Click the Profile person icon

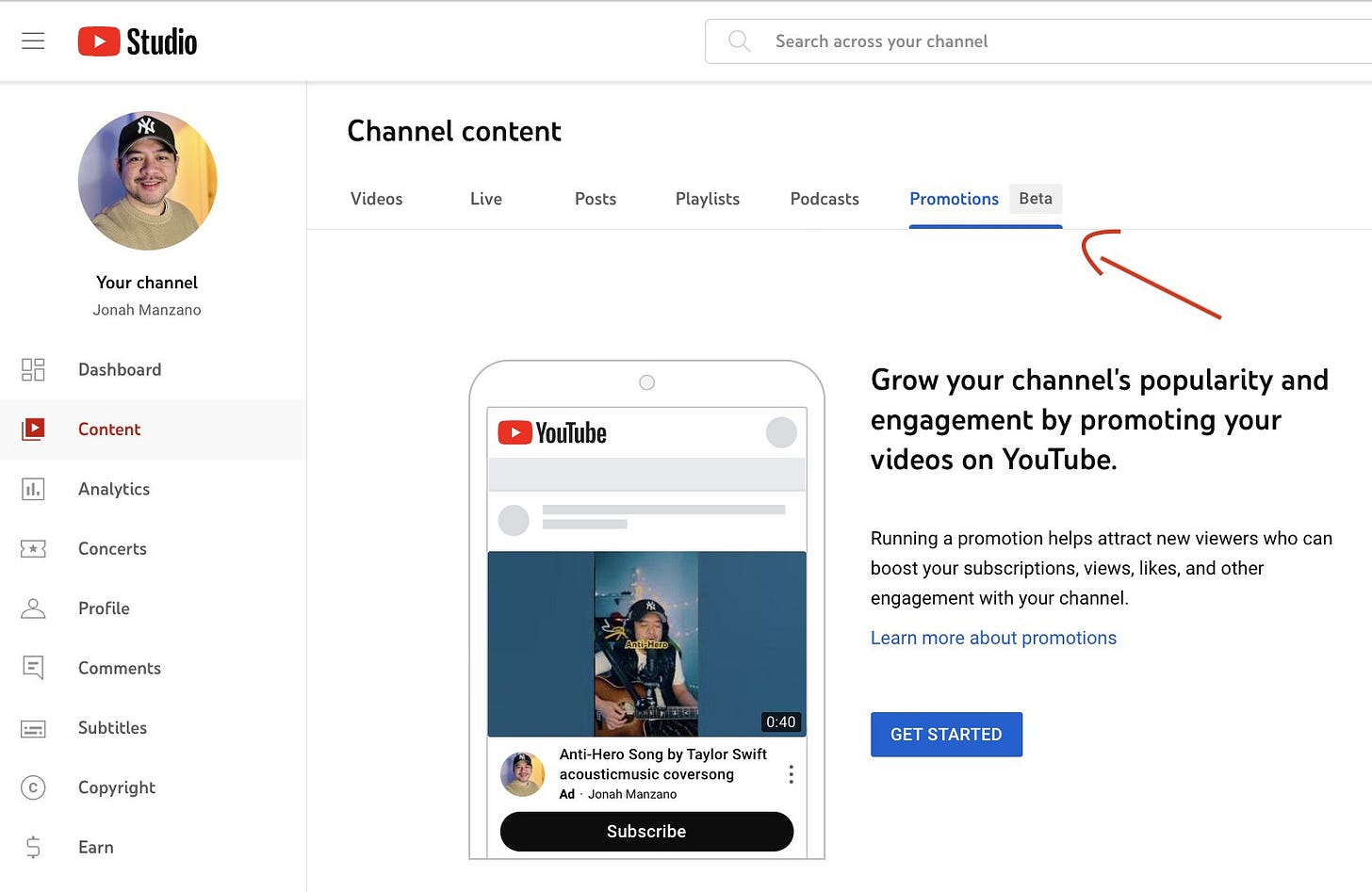pyautogui.click(x=33, y=608)
